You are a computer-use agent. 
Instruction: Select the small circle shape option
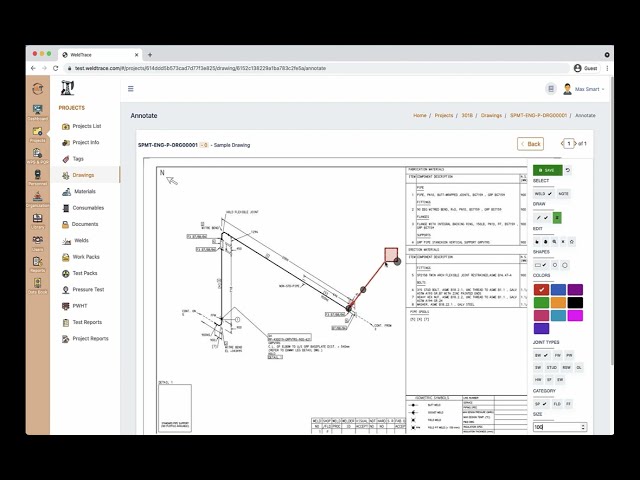[555, 265]
